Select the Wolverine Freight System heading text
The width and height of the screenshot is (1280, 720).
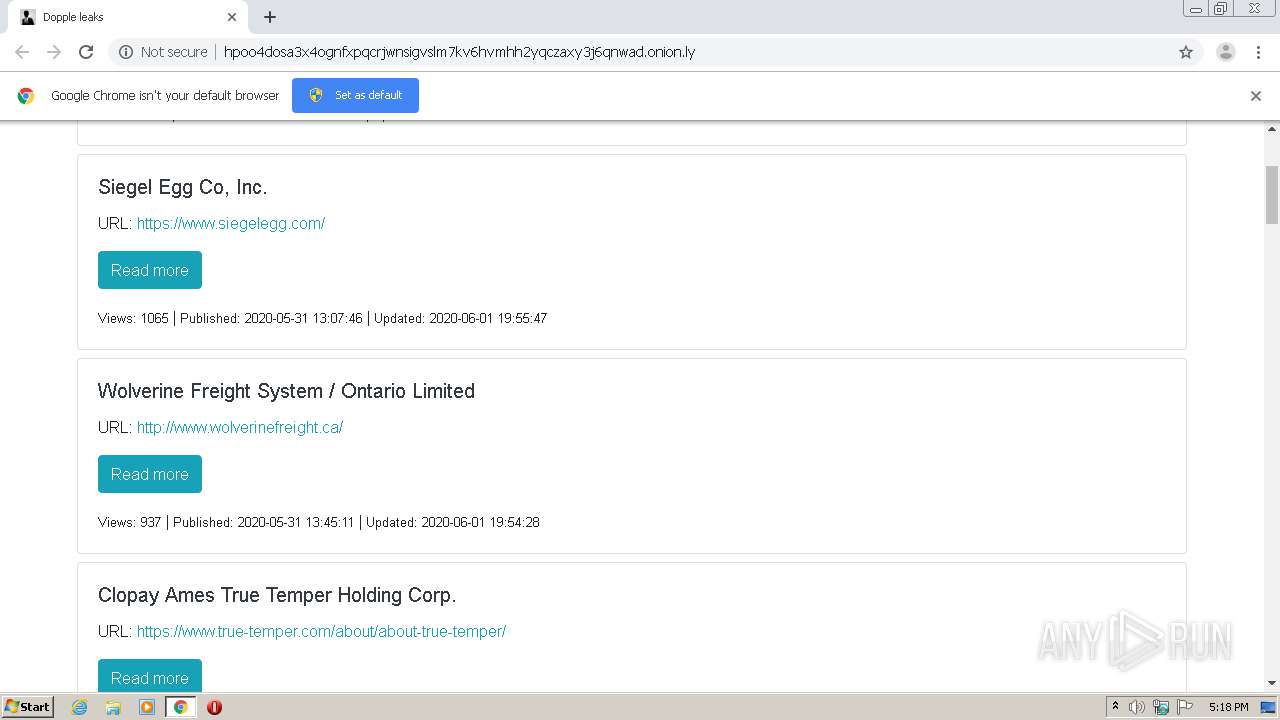click(286, 391)
